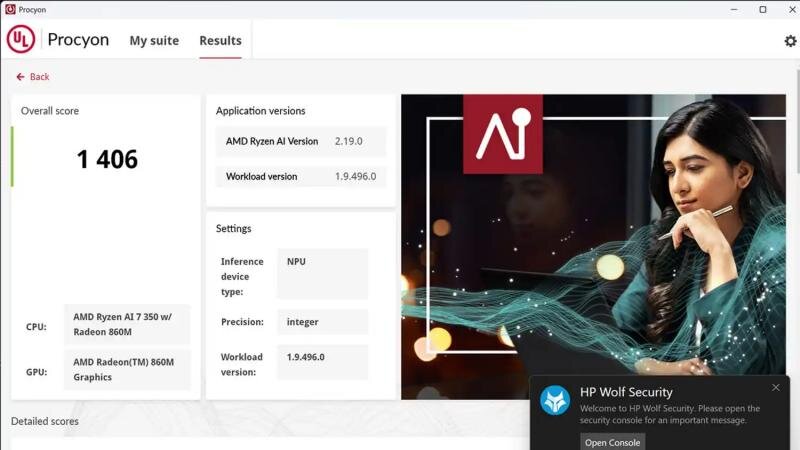Viewport: 800px width, 450px height.
Task: Select the GPU AMD Radeon 860M Graphics field
Action: 127,369
